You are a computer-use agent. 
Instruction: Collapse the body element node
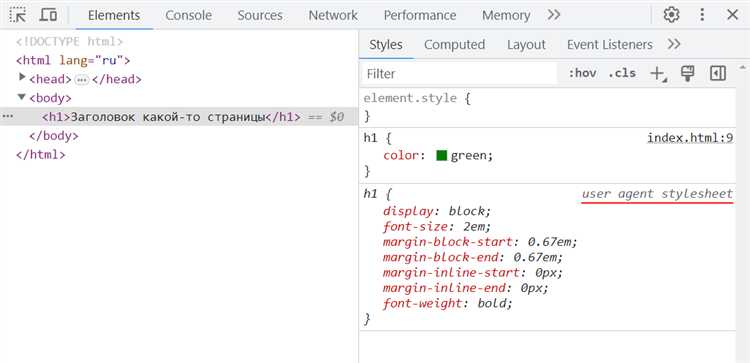coord(22,97)
